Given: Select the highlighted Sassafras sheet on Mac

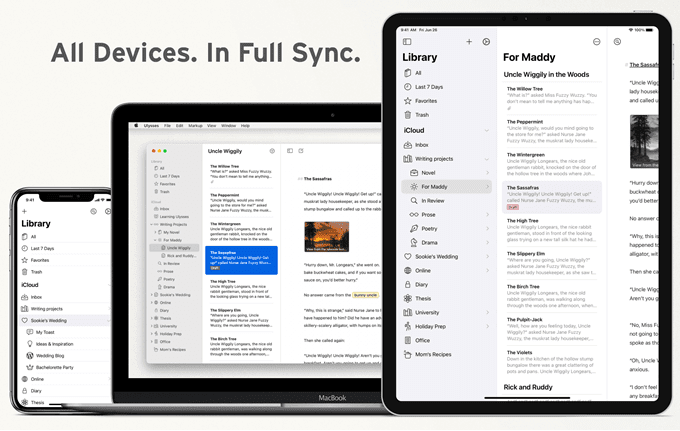Looking at the screenshot, I should pos(241,260).
